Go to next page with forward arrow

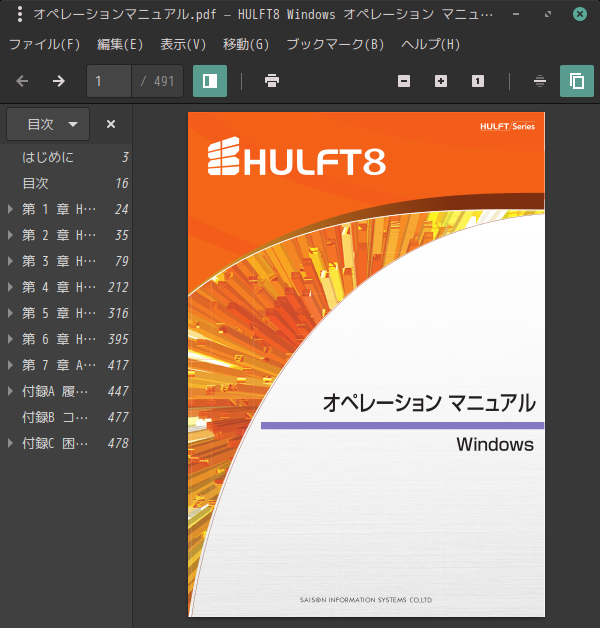point(58,81)
